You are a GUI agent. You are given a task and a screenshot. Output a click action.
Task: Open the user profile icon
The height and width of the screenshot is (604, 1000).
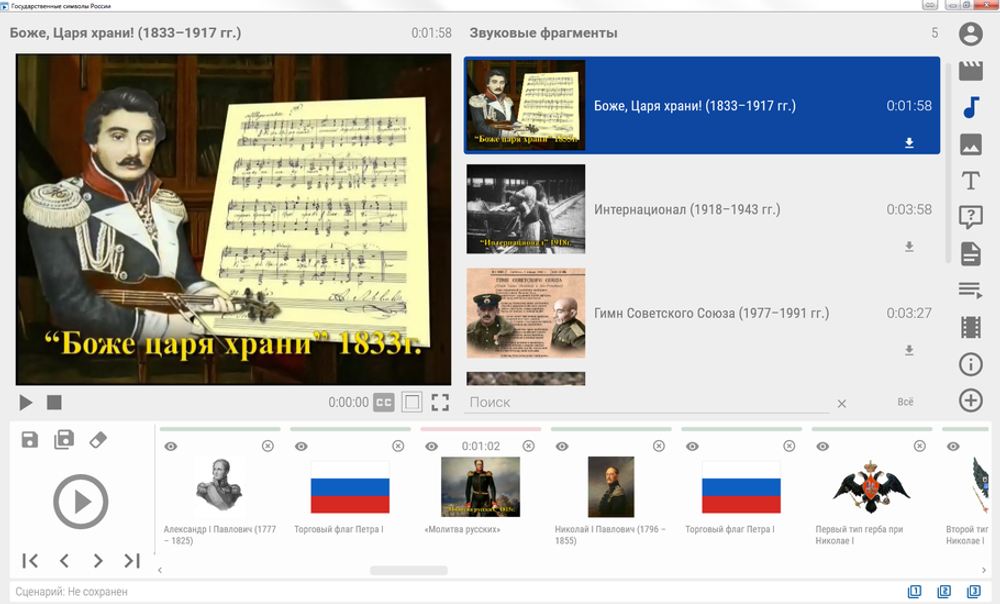[x=970, y=34]
